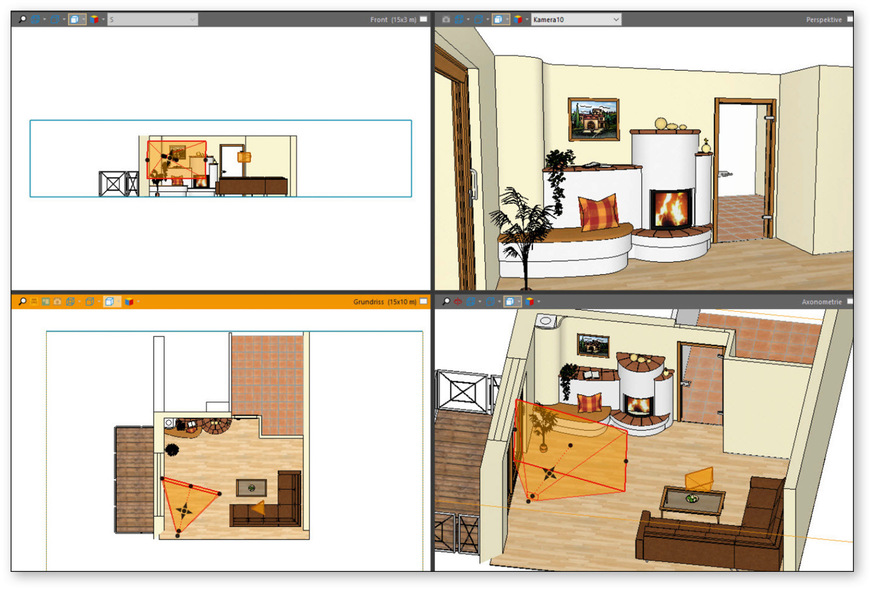Click the zoom magnifier in the Axonometrie view

[446, 300]
